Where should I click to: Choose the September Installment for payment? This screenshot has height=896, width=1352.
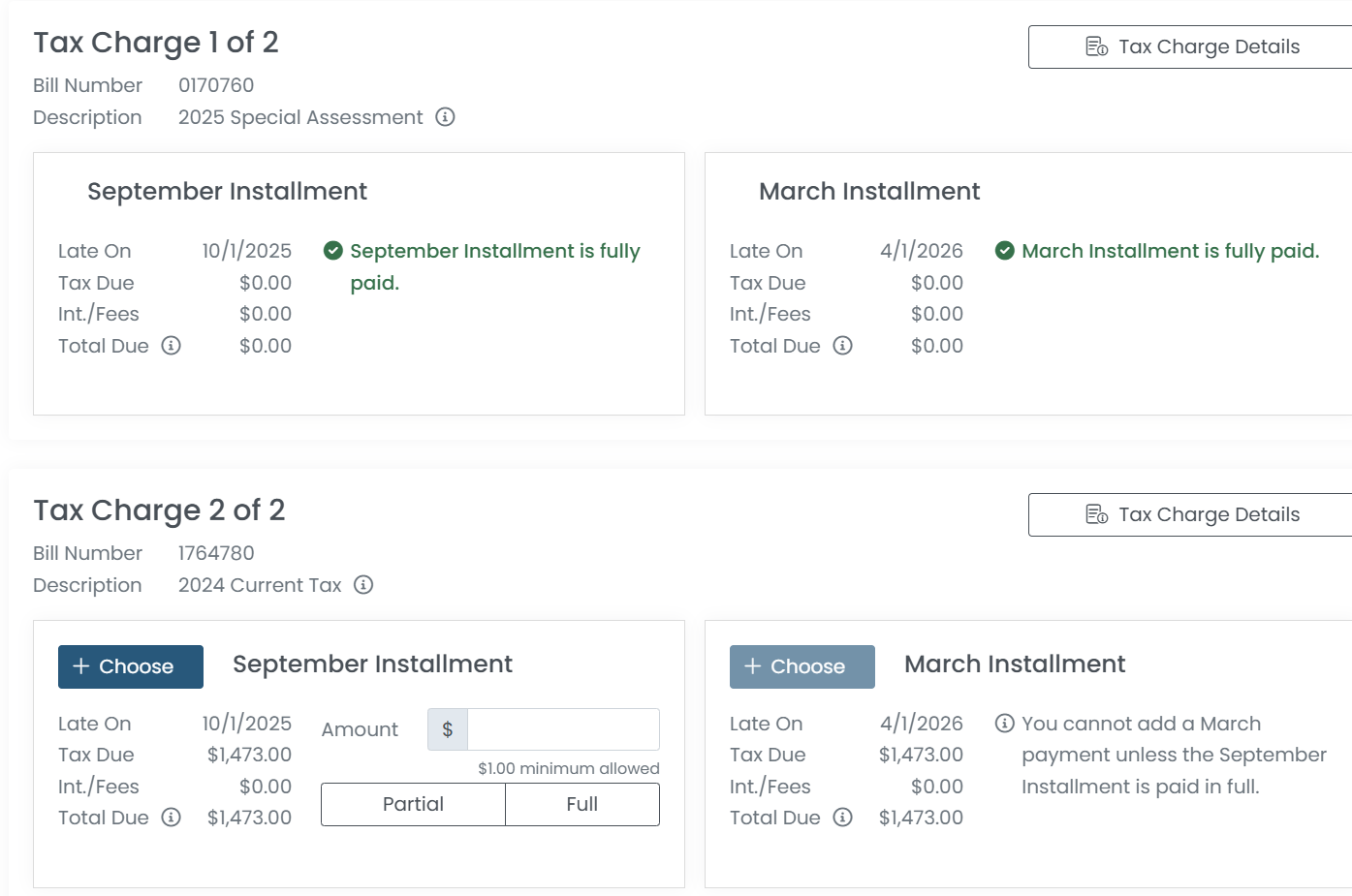tap(131, 666)
